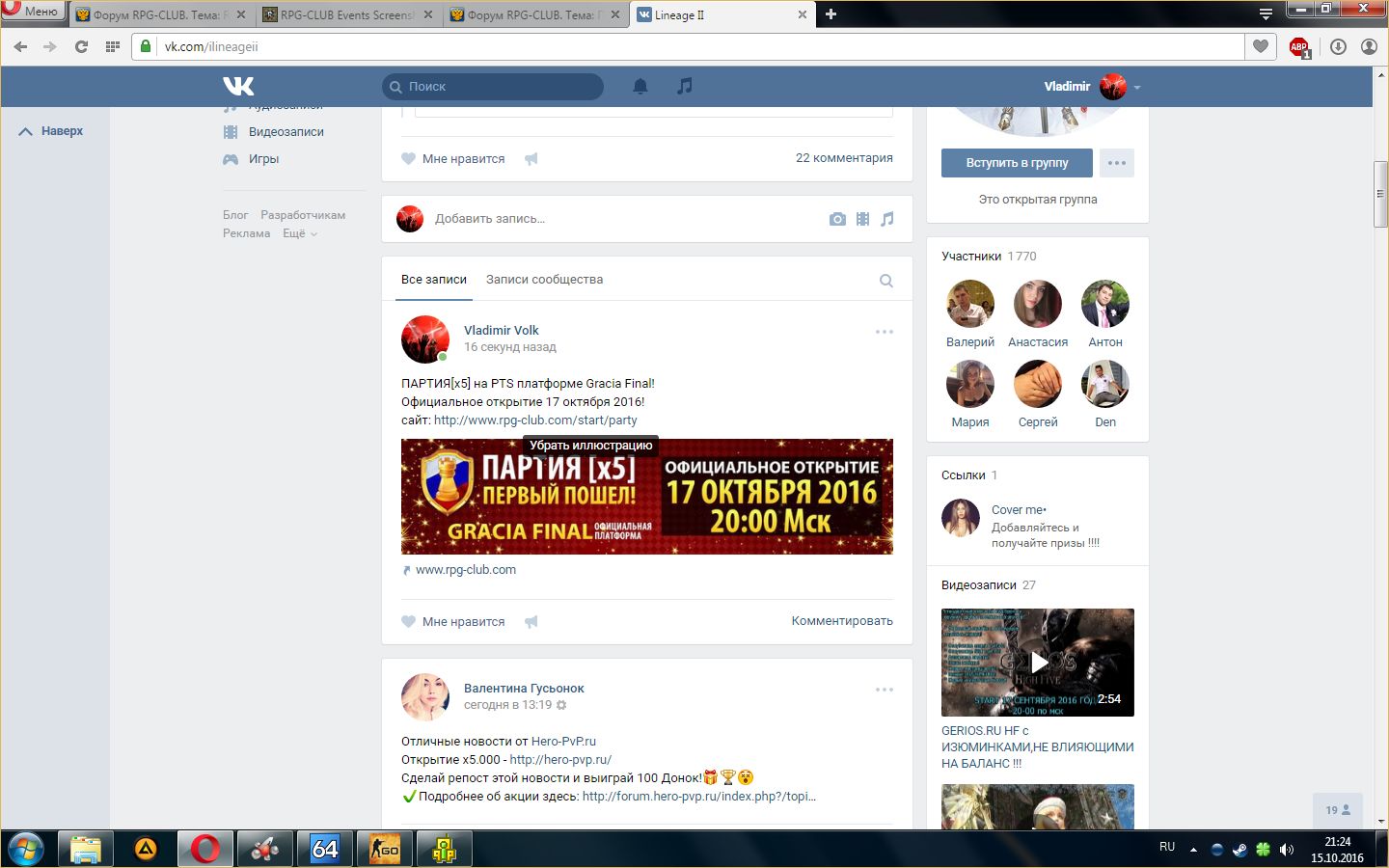This screenshot has width=1389, height=868.
Task: Attach audio to new post
Action: point(887,219)
